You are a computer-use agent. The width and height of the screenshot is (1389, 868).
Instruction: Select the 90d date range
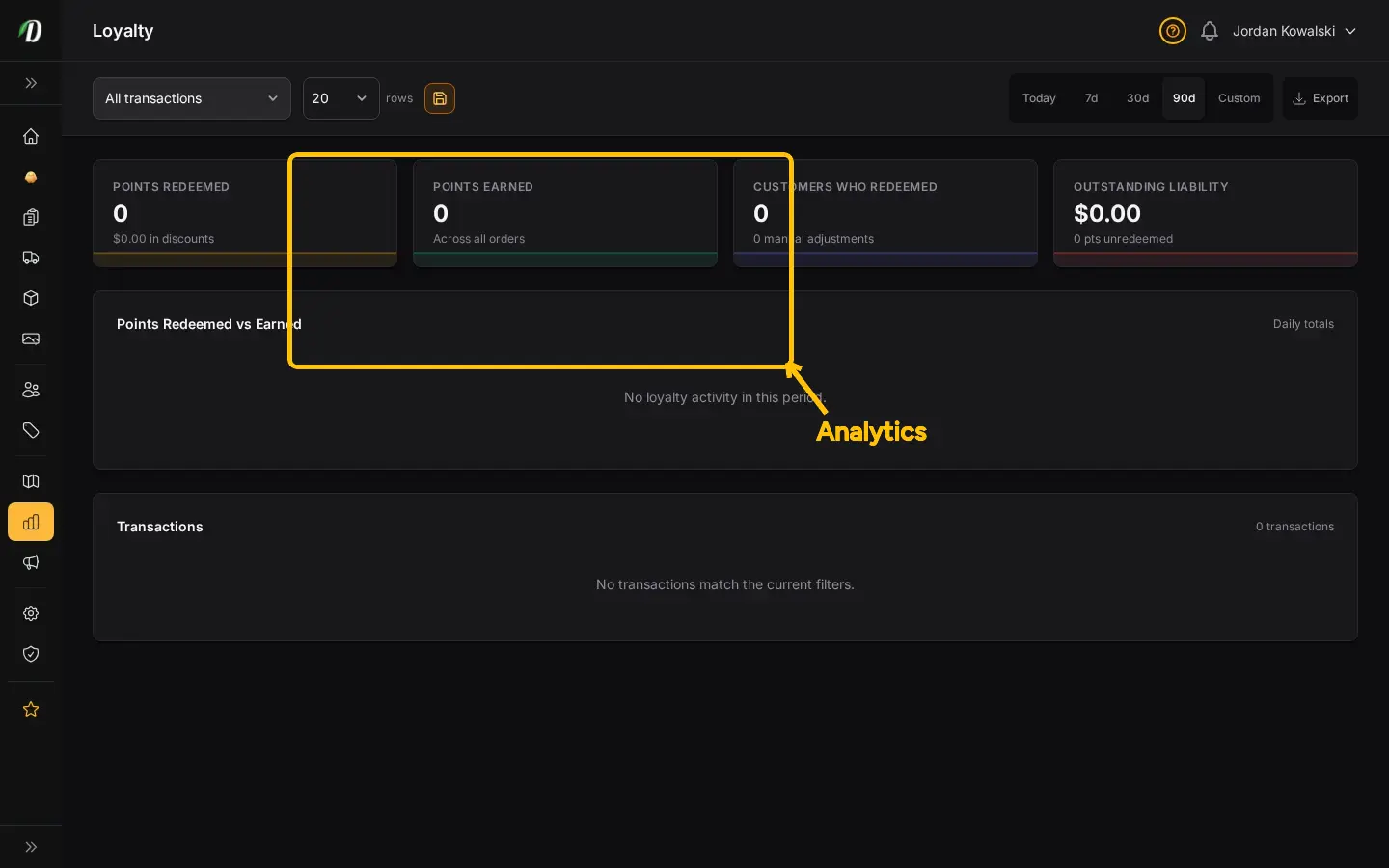coord(1184,98)
